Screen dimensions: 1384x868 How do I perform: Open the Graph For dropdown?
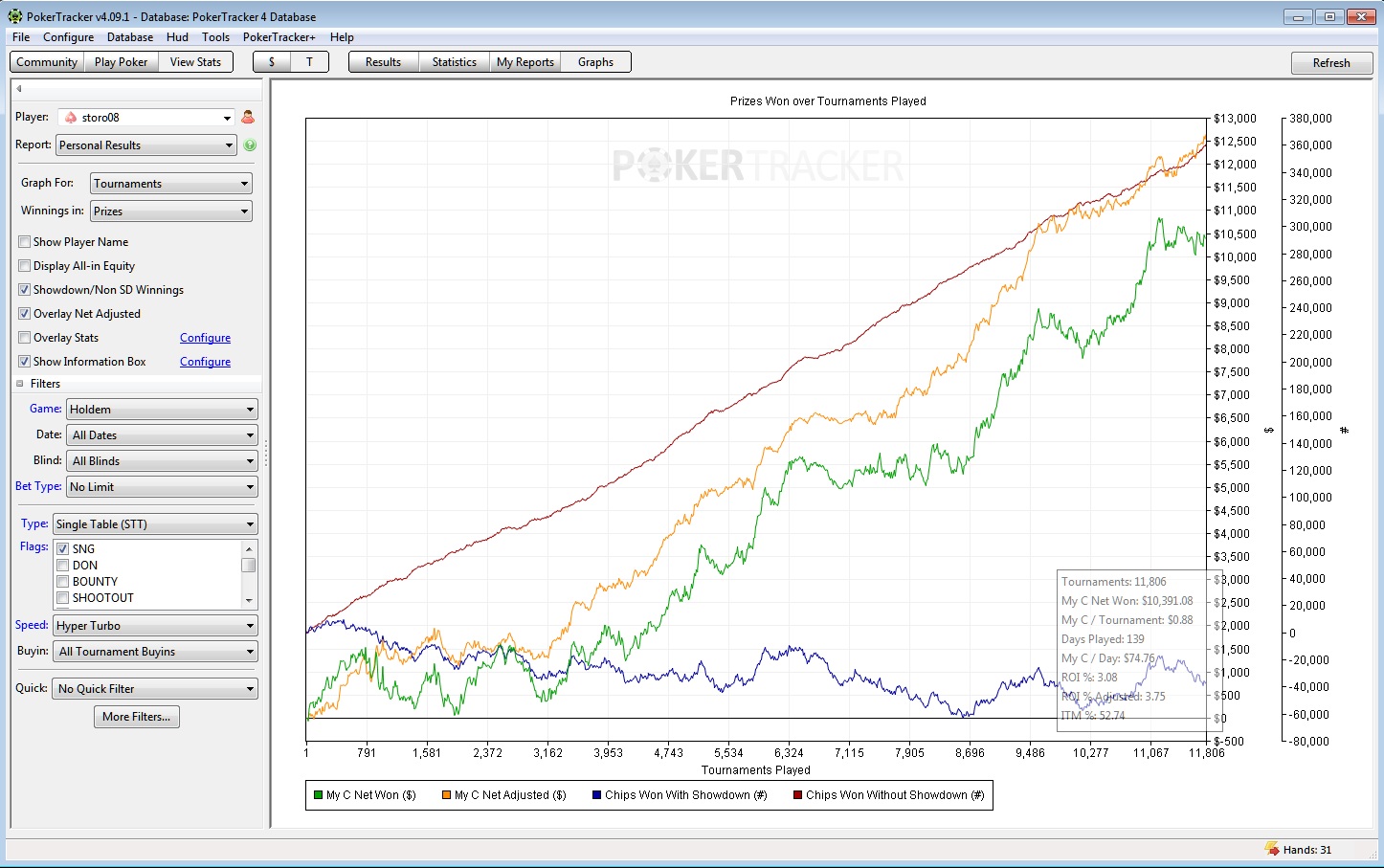coord(171,184)
